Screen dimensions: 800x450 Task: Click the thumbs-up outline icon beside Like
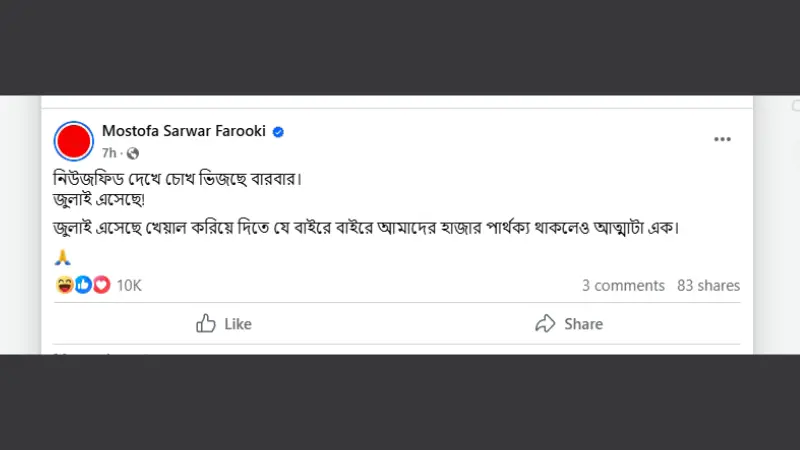tap(206, 323)
